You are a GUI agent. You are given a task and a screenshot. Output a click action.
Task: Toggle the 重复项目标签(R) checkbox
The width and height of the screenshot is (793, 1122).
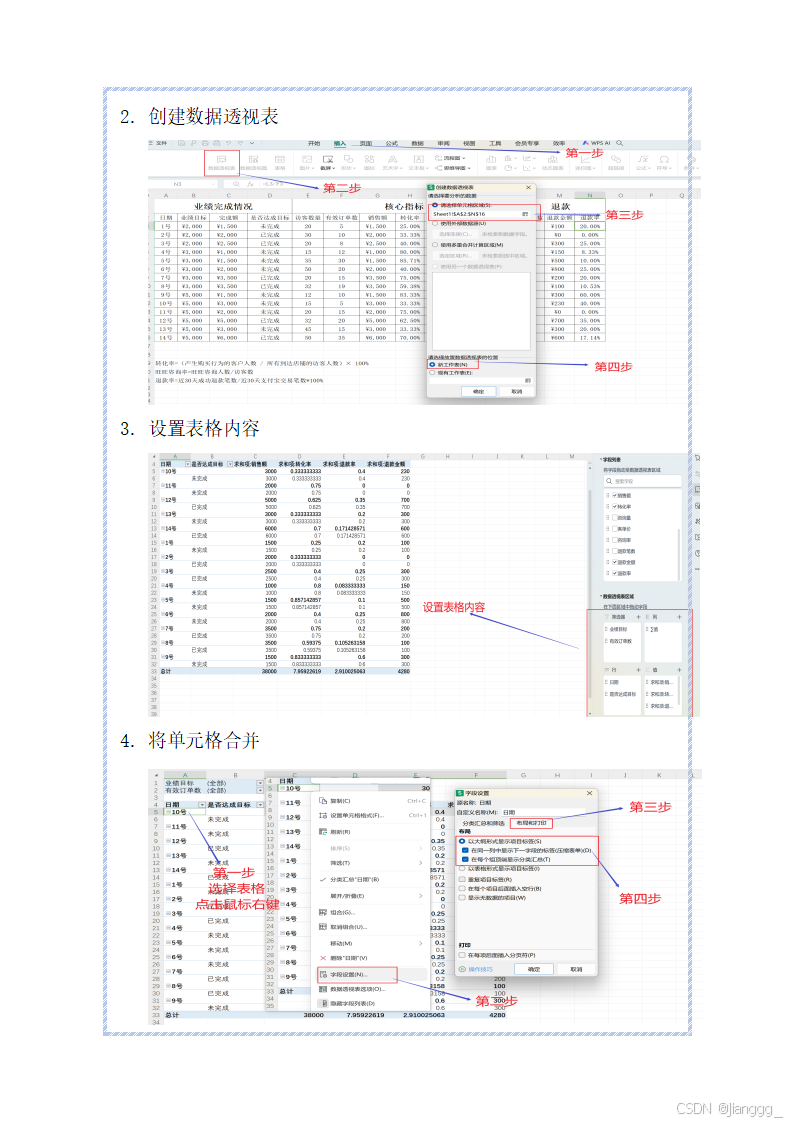click(x=462, y=879)
